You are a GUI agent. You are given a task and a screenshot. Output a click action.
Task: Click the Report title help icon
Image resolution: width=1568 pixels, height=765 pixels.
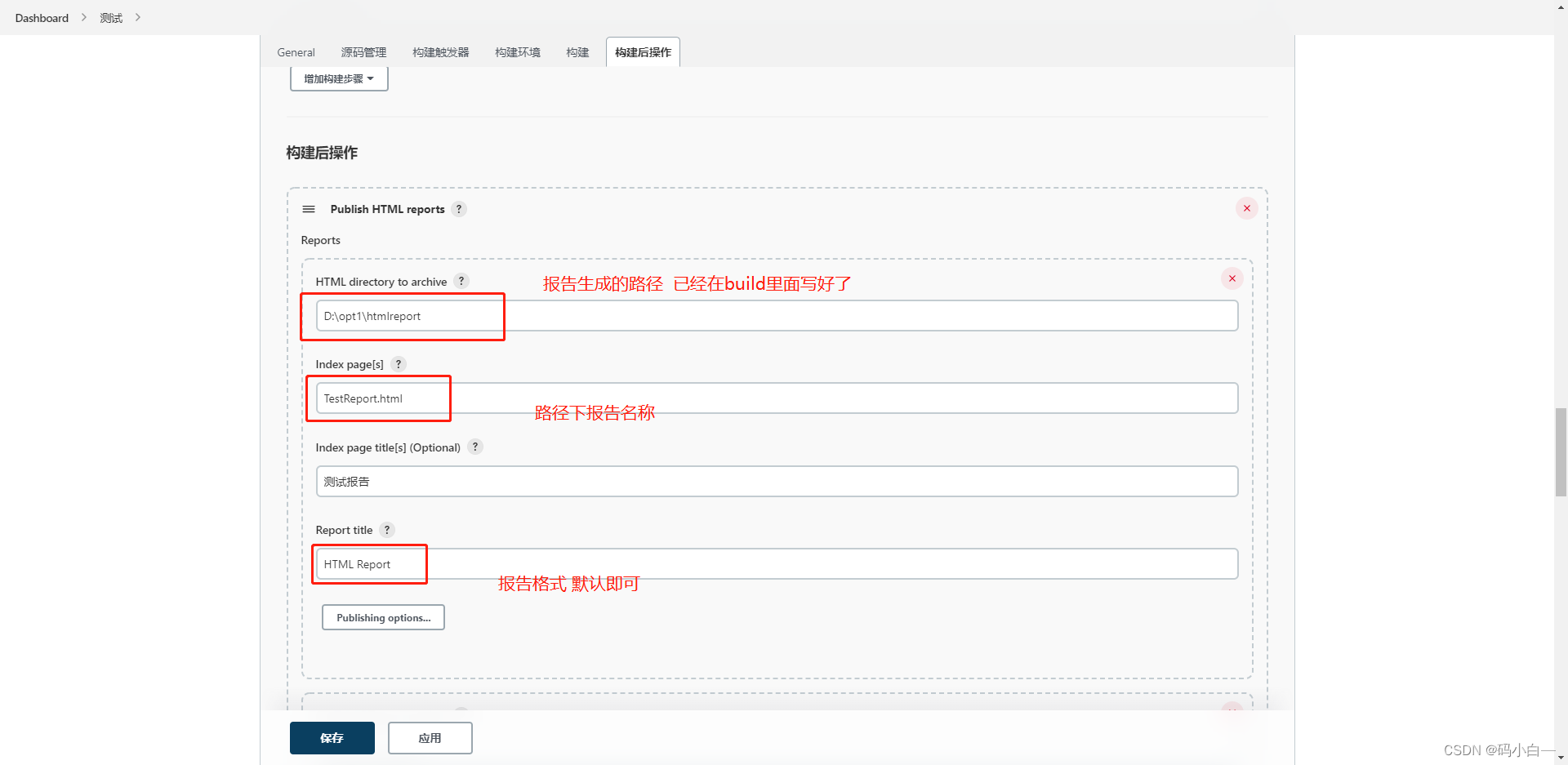(x=386, y=529)
